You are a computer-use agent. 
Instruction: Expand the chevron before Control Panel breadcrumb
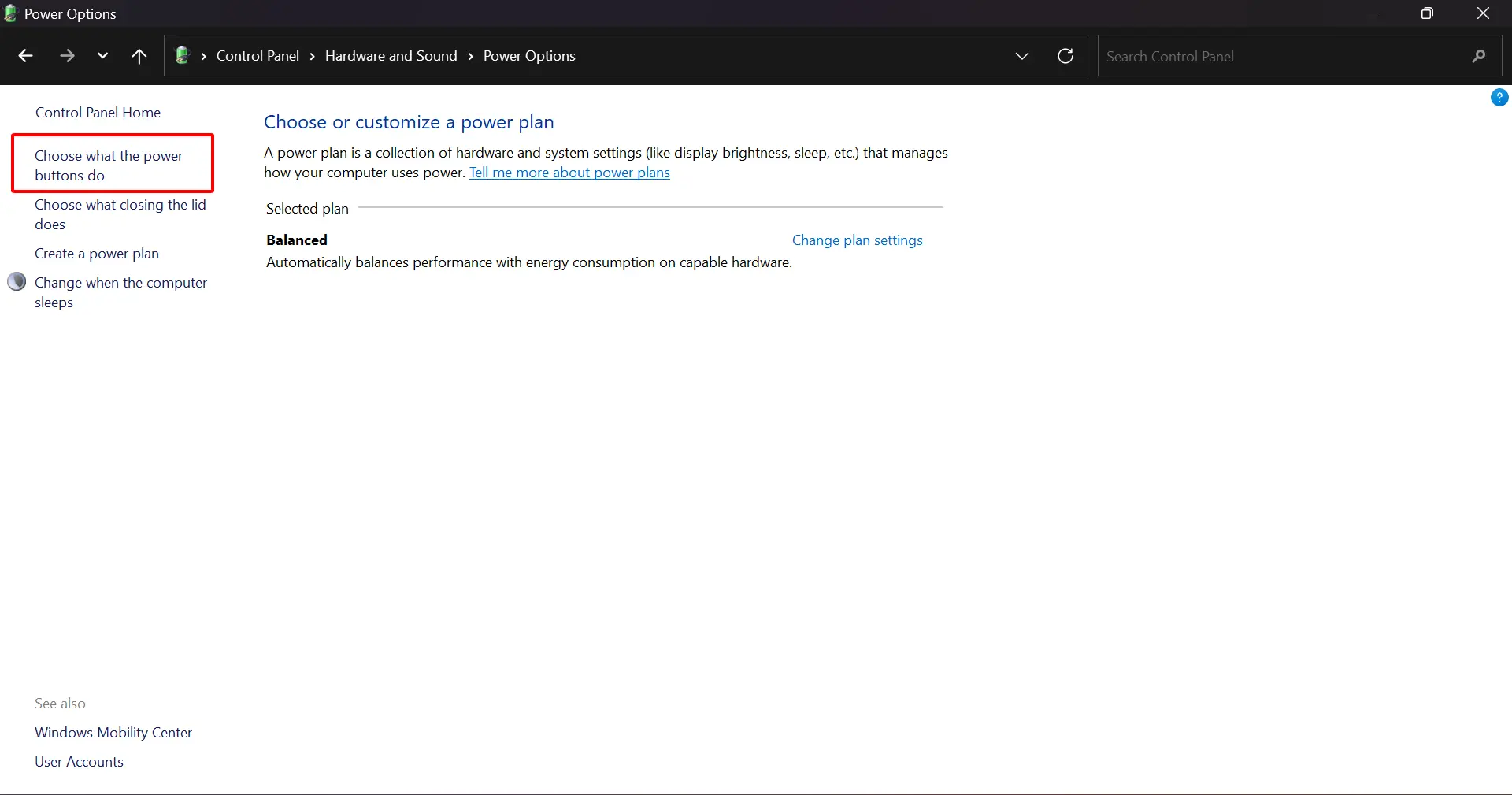[203, 56]
